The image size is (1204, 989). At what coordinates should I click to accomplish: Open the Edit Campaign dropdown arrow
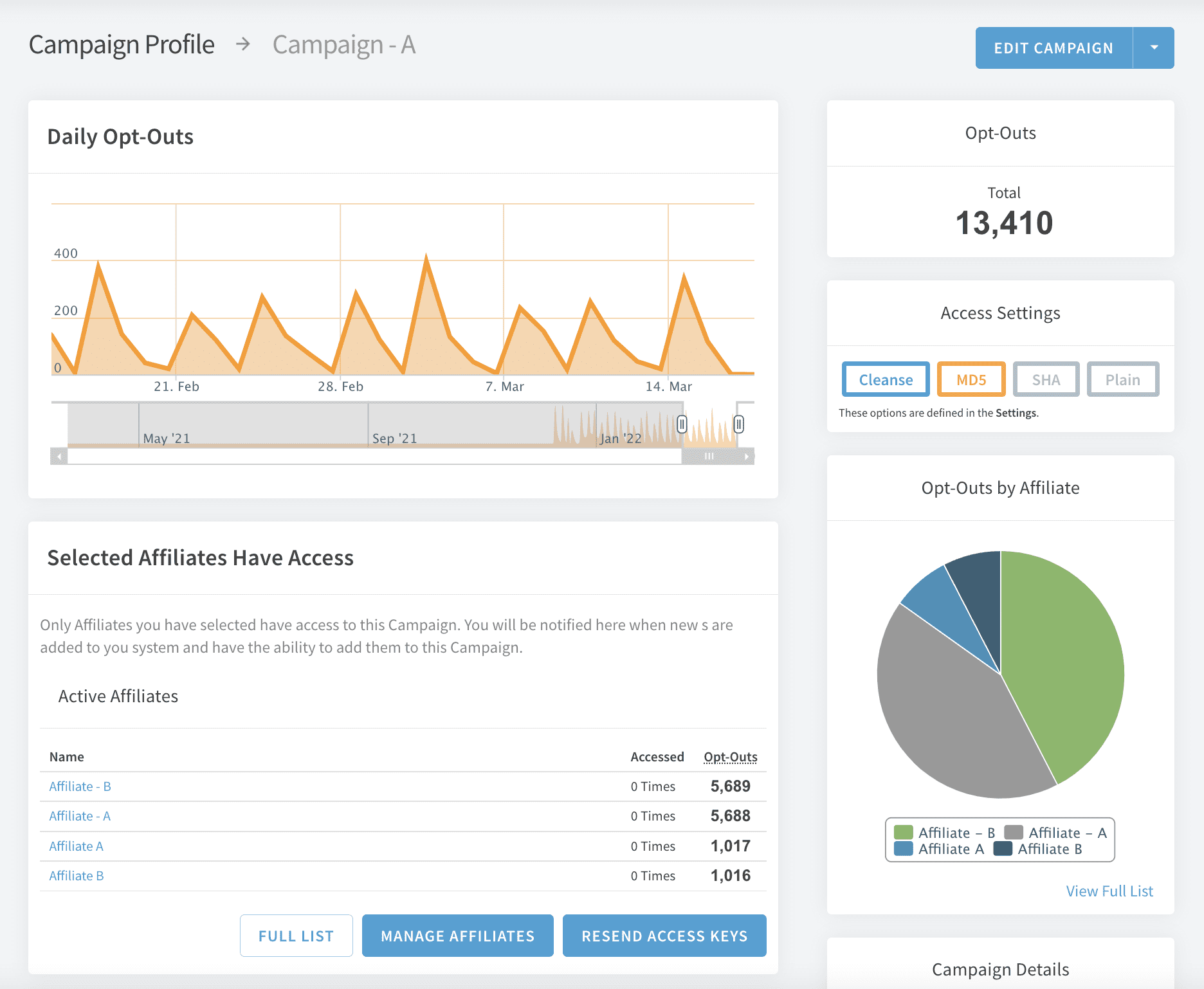tap(1154, 48)
